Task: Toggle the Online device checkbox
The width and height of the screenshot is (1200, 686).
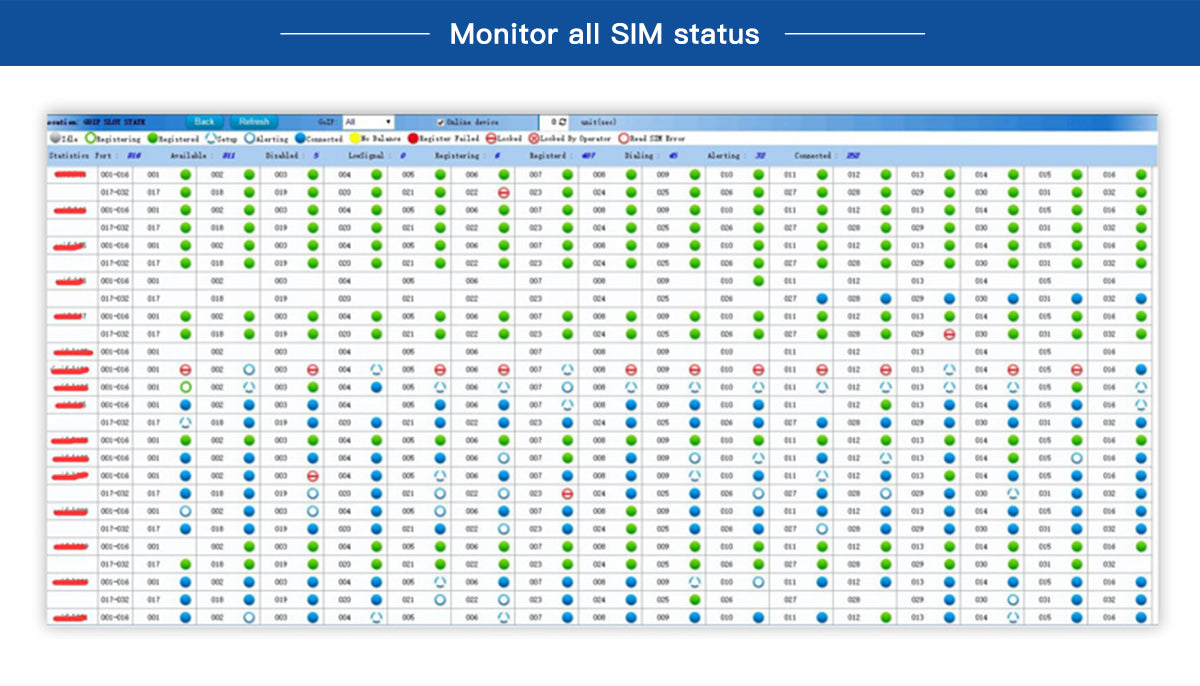Action: (440, 122)
